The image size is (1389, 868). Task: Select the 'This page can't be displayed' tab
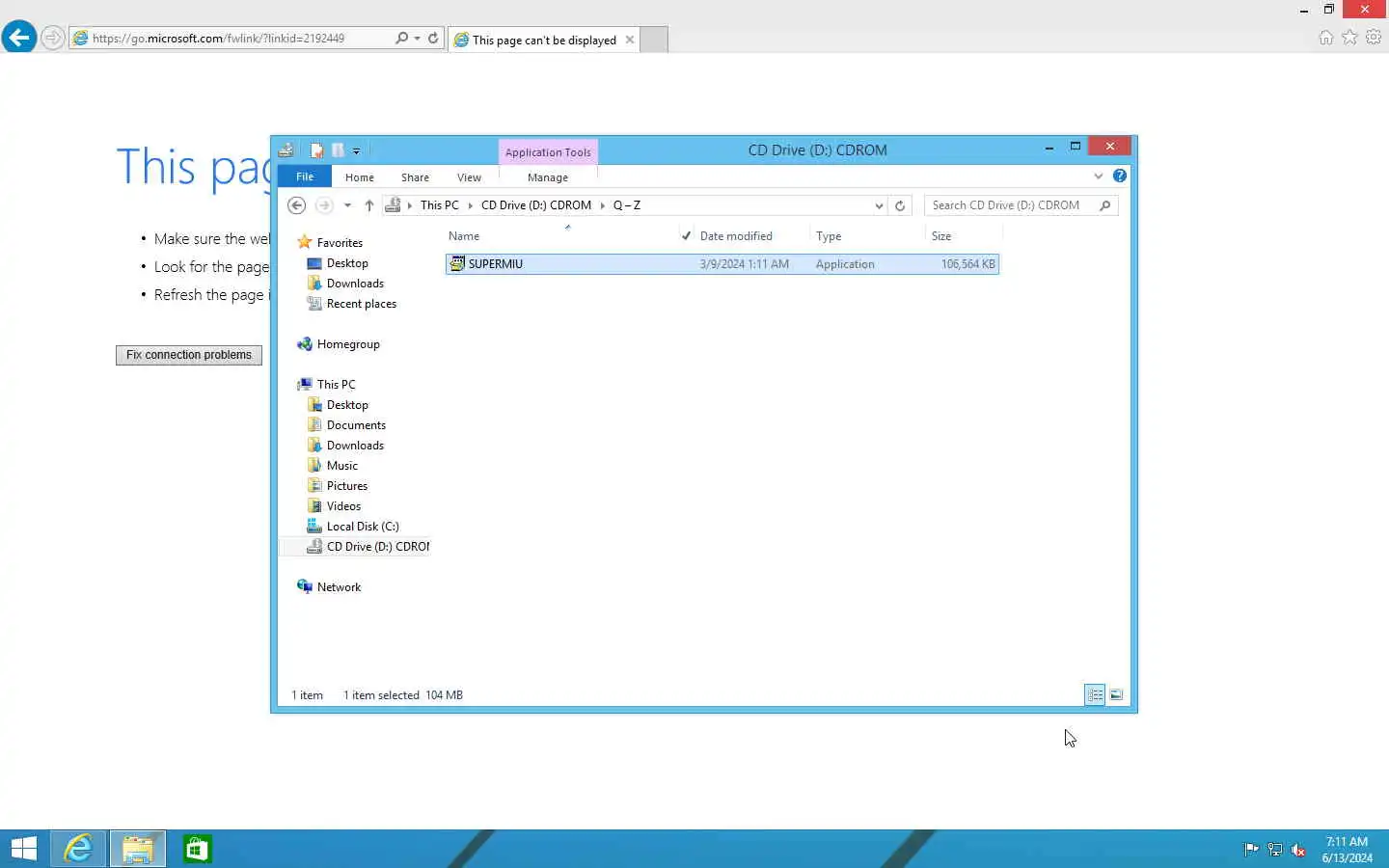pyautogui.click(x=544, y=40)
